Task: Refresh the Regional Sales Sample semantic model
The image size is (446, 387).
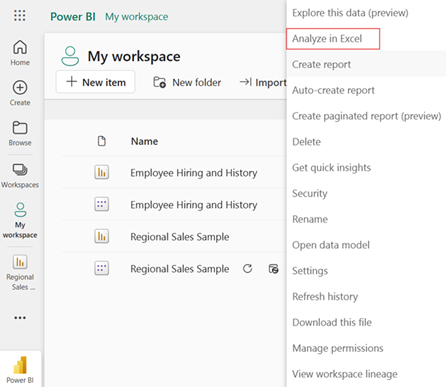Action: tap(247, 269)
